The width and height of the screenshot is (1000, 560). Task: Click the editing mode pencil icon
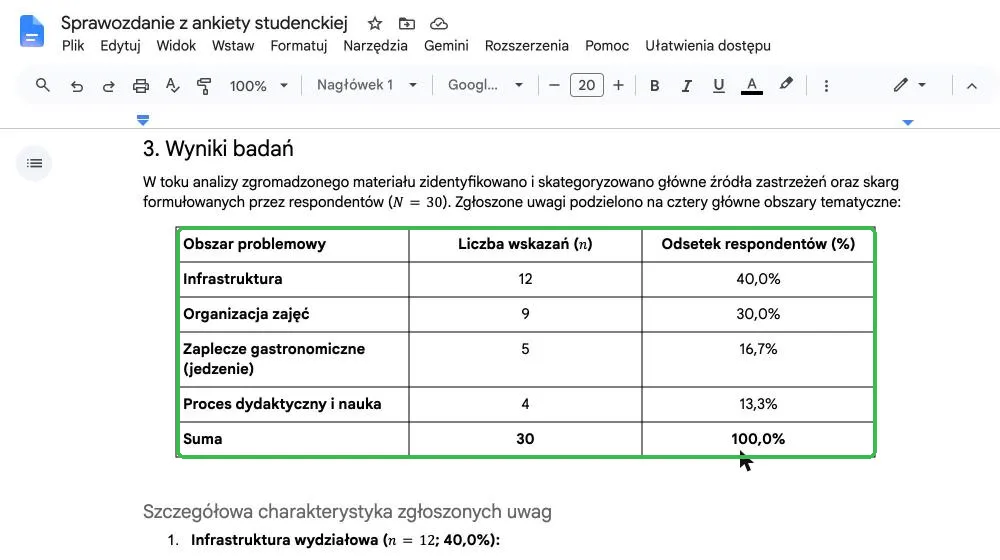901,85
